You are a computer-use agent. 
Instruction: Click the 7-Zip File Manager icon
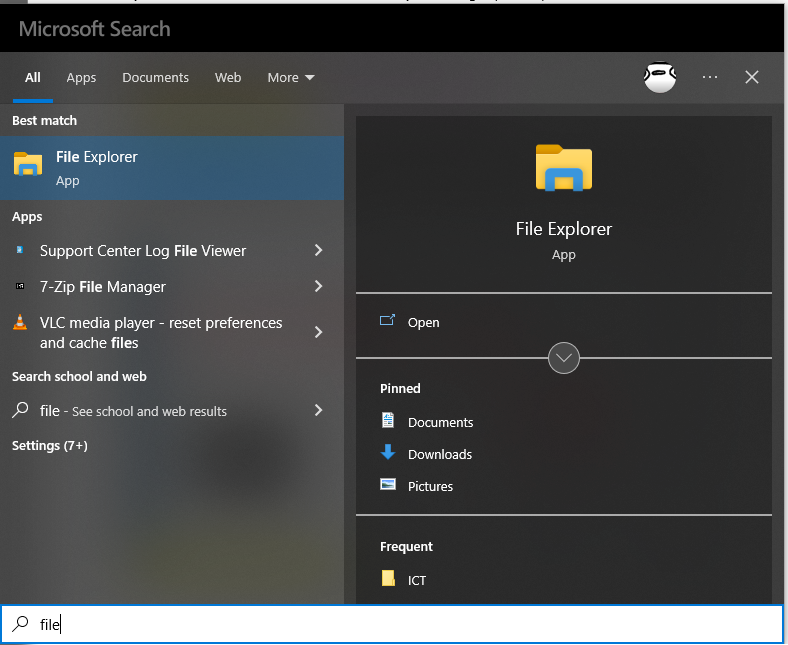(x=20, y=286)
